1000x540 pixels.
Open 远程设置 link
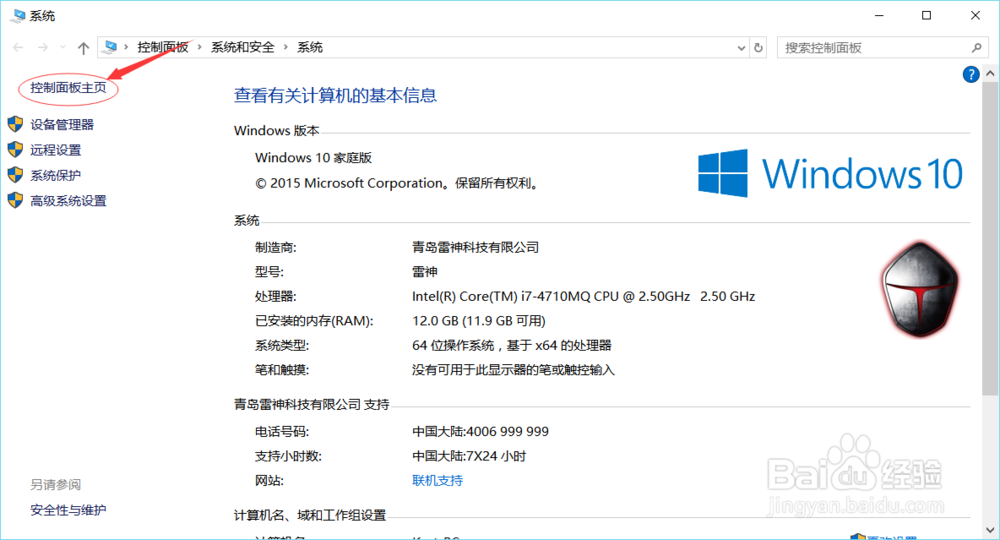point(55,150)
